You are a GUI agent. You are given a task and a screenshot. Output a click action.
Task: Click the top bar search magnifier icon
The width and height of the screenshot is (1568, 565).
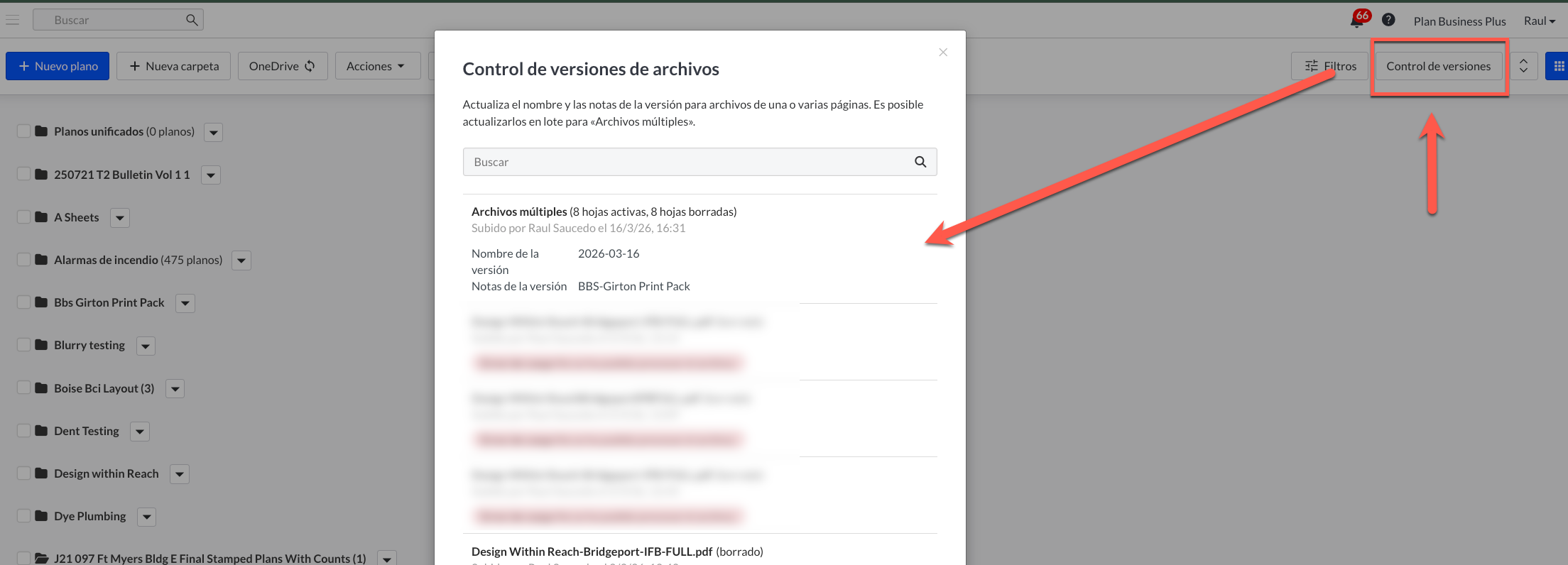coord(192,20)
